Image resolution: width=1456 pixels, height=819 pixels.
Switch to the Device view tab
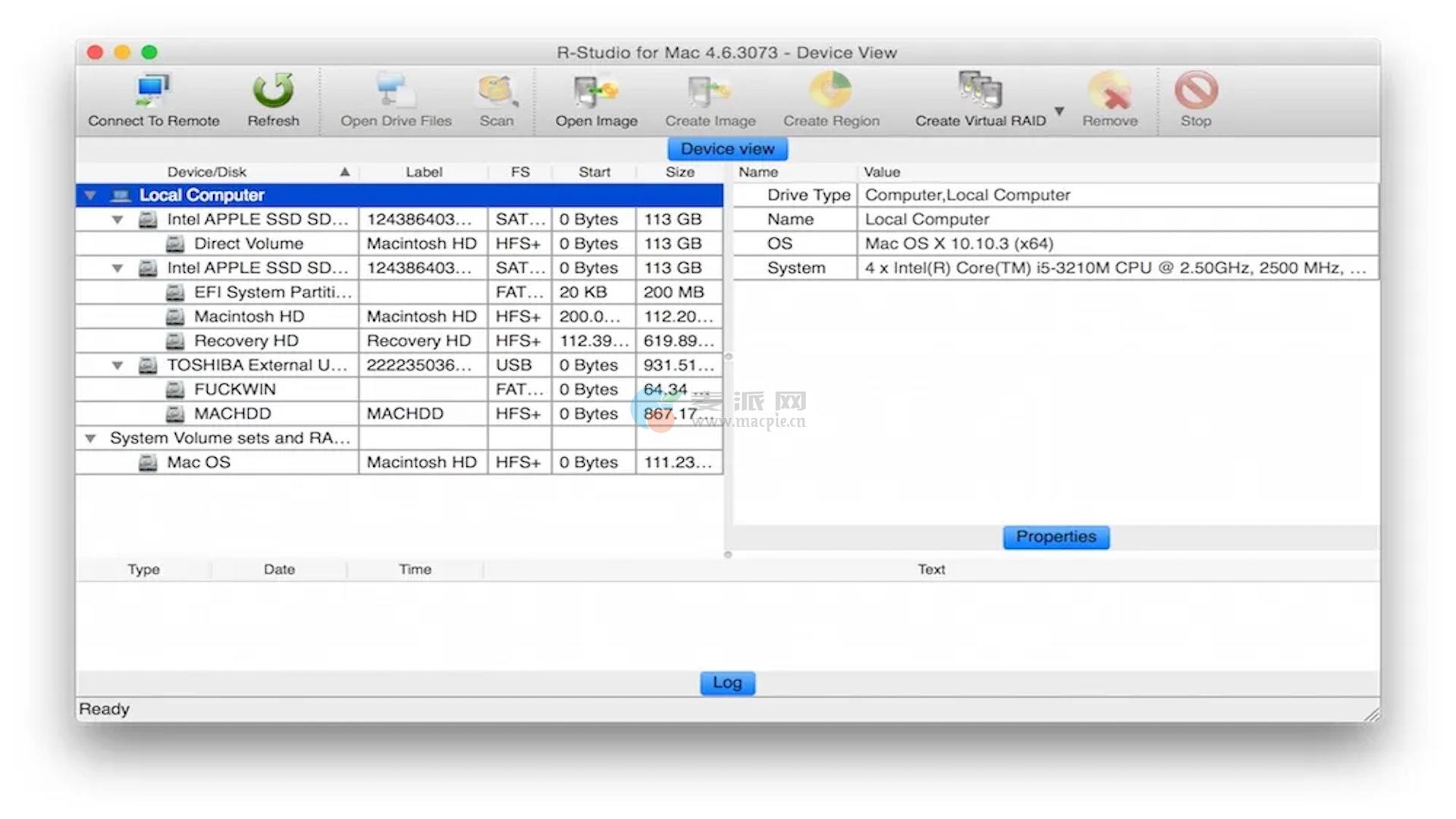tap(726, 149)
